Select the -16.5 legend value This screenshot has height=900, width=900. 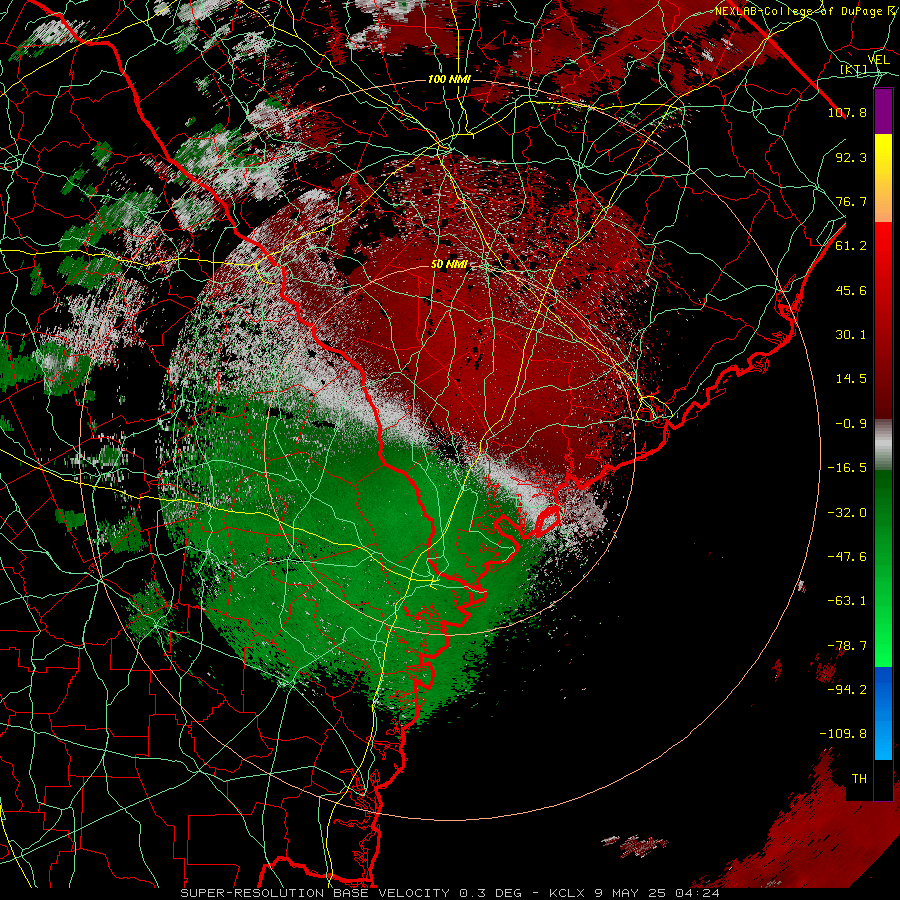click(847, 468)
